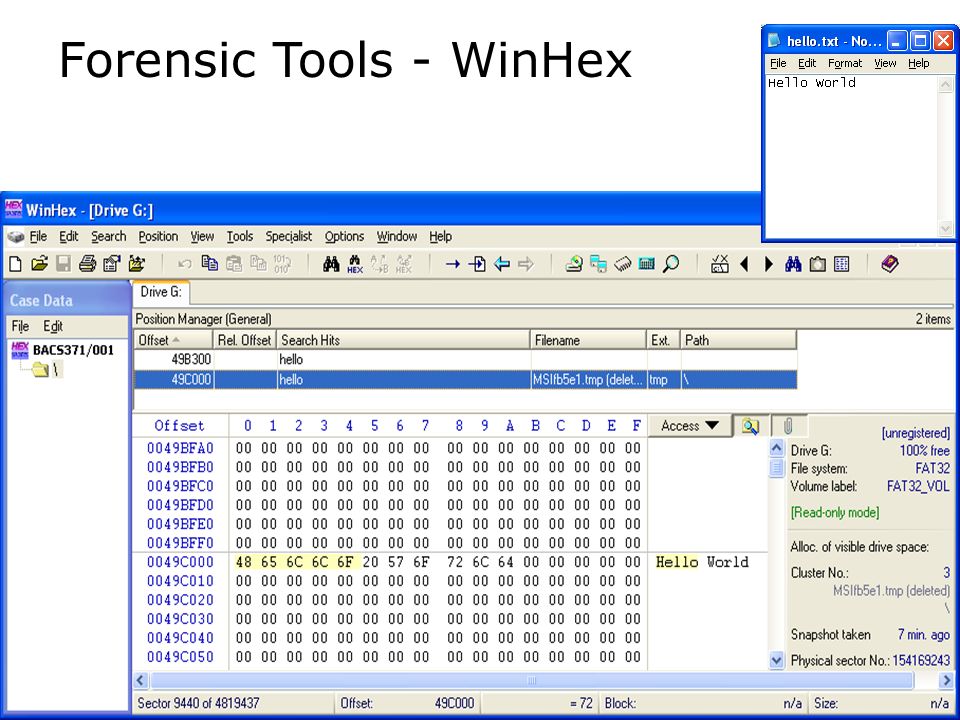Viewport: 960px width, 720px height.
Task: Click hex byte 48 at row 0049C000
Action: point(244,562)
